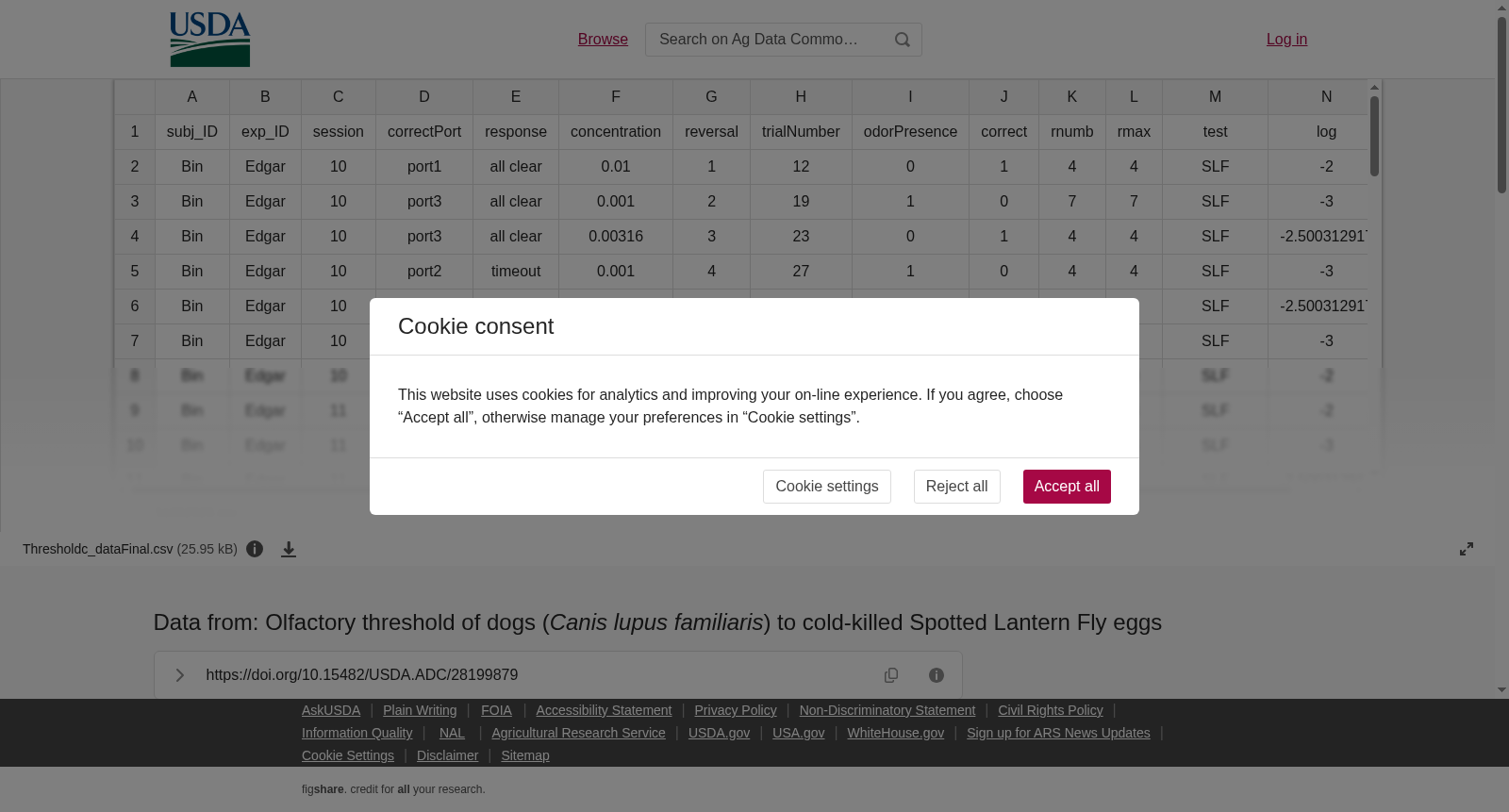Open the AskUSDA footer link
This screenshot has height=812, width=1509.
pos(331,710)
